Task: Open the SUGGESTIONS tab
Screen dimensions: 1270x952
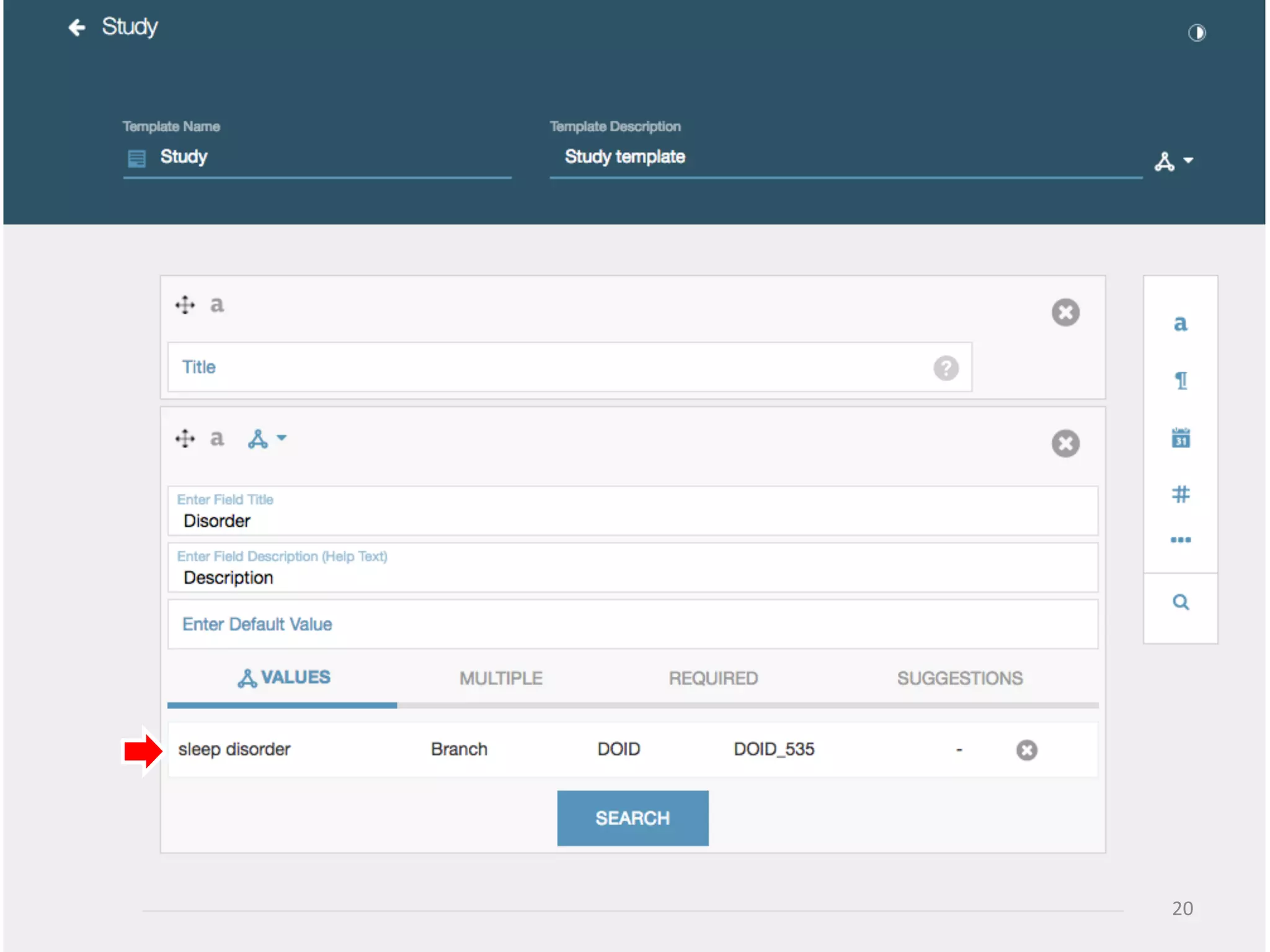Action: pos(959,678)
